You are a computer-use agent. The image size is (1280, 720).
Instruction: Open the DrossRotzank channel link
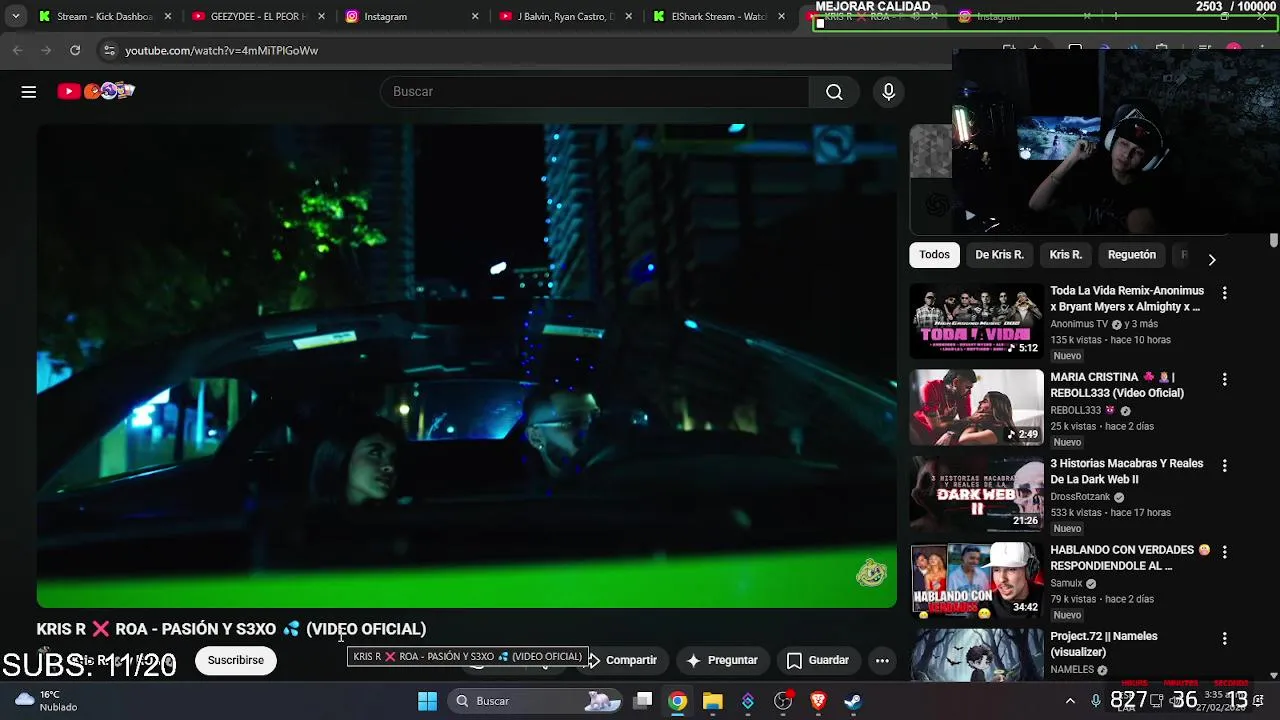coord(1080,497)
